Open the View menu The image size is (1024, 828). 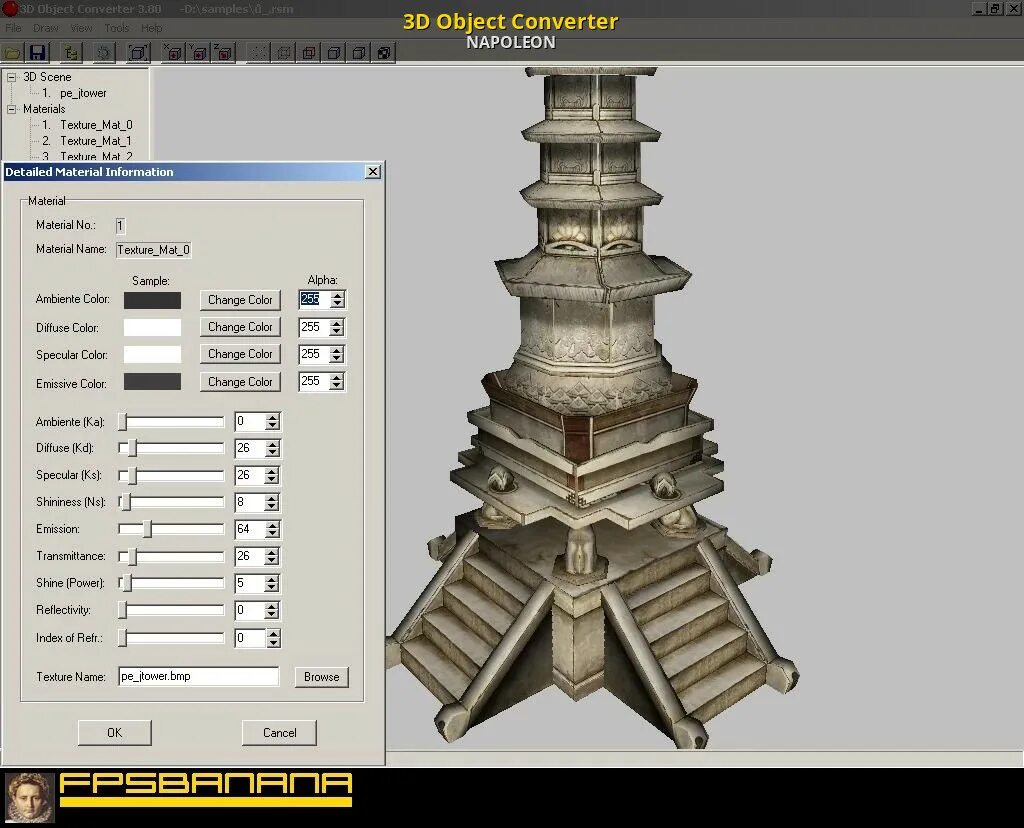(81, 28)
